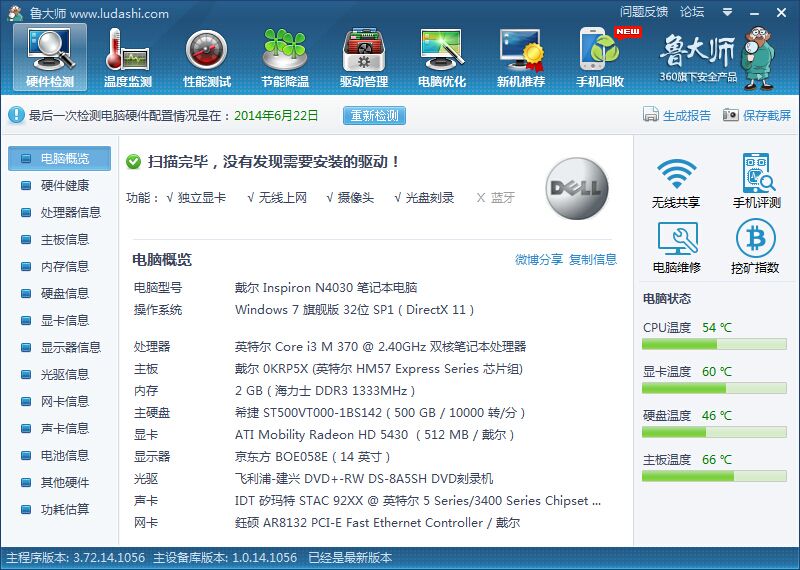Open the 挖矿指数 bitcoin mining index
800x570 pixels.
click(x=755, y=247)
